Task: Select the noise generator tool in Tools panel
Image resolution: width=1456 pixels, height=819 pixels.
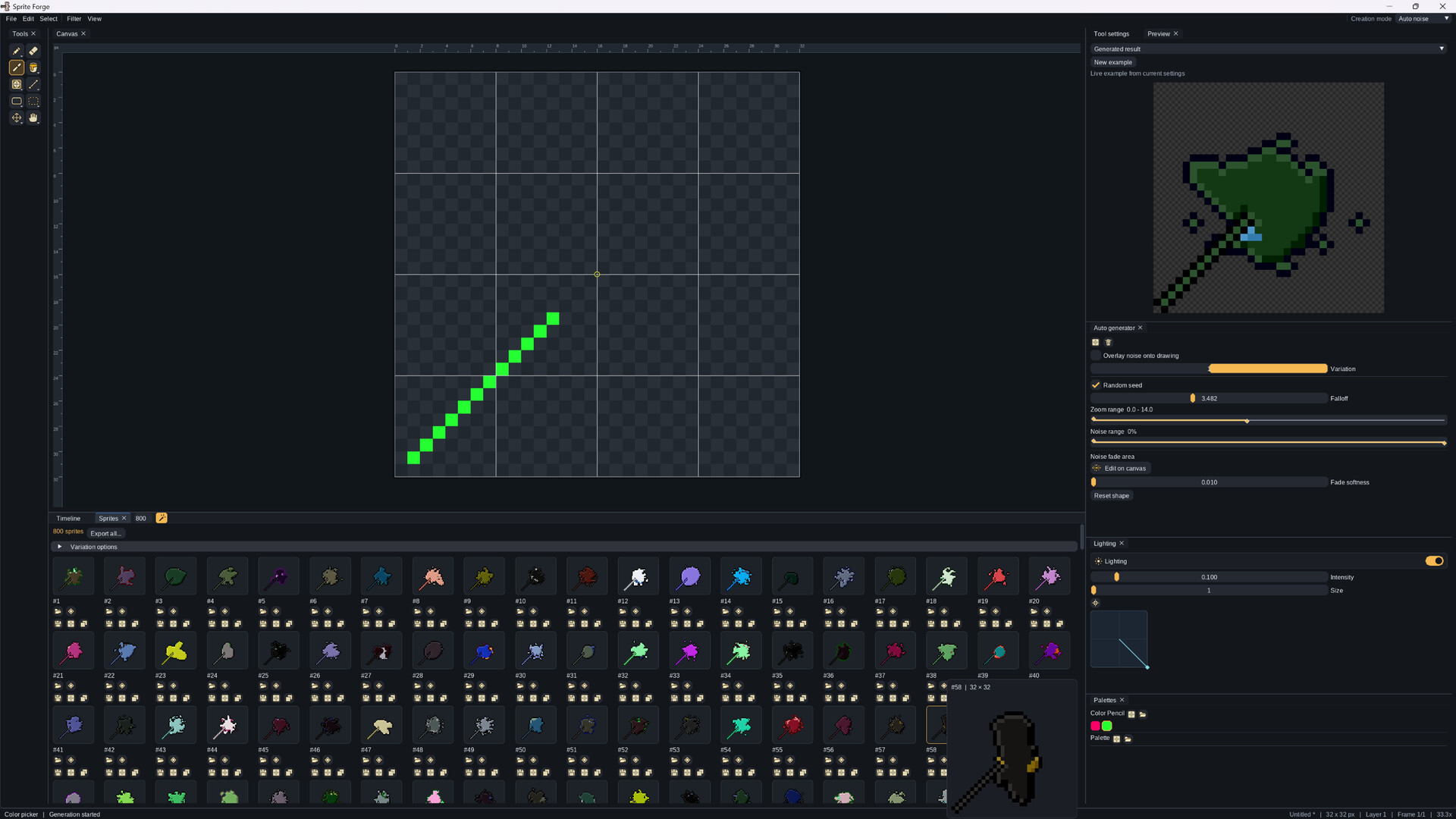Action: (16, 84)
